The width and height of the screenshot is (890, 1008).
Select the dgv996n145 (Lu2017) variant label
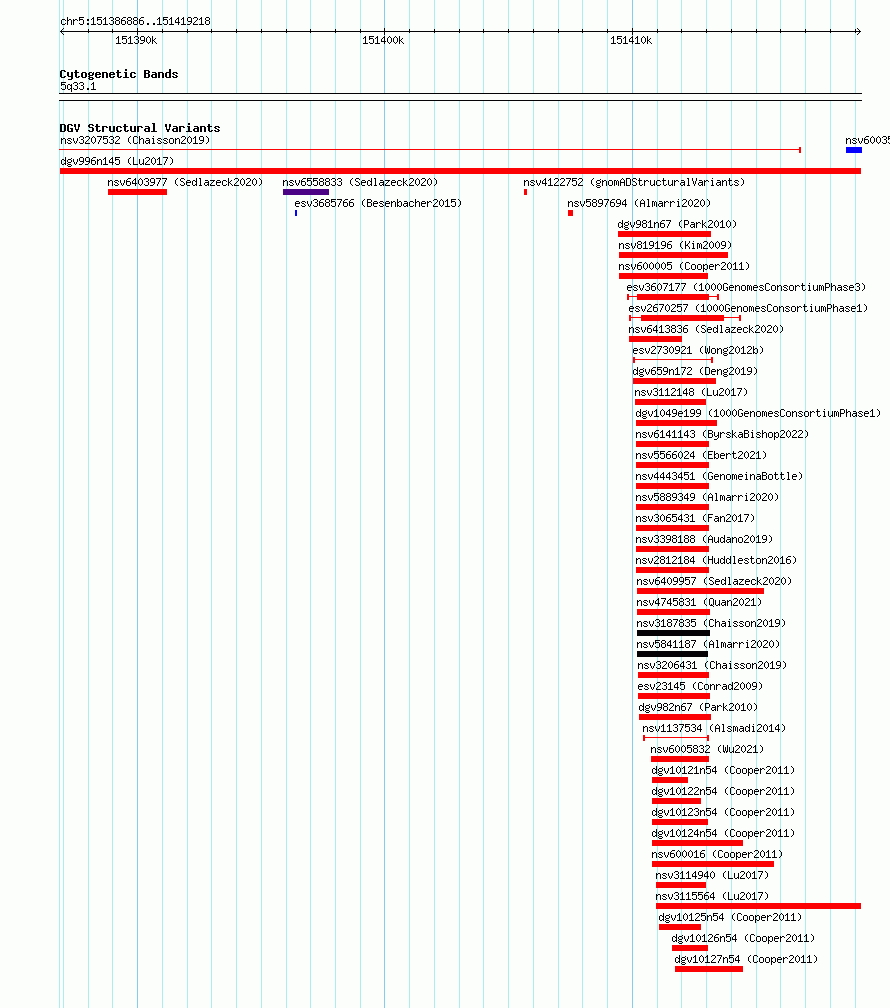(x=117, y=161)
